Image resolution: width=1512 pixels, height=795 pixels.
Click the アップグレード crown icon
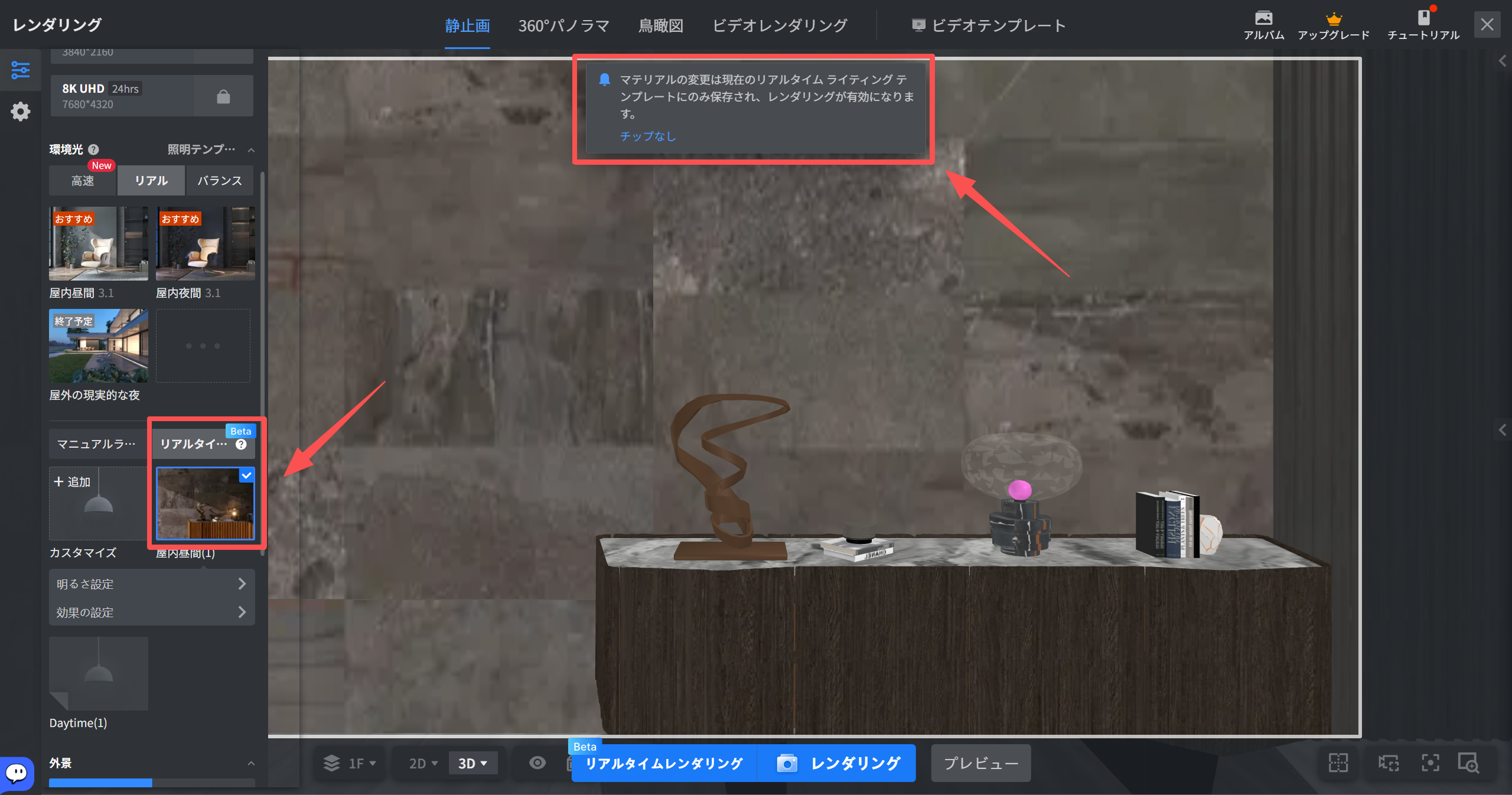[x=1334, y=18]
